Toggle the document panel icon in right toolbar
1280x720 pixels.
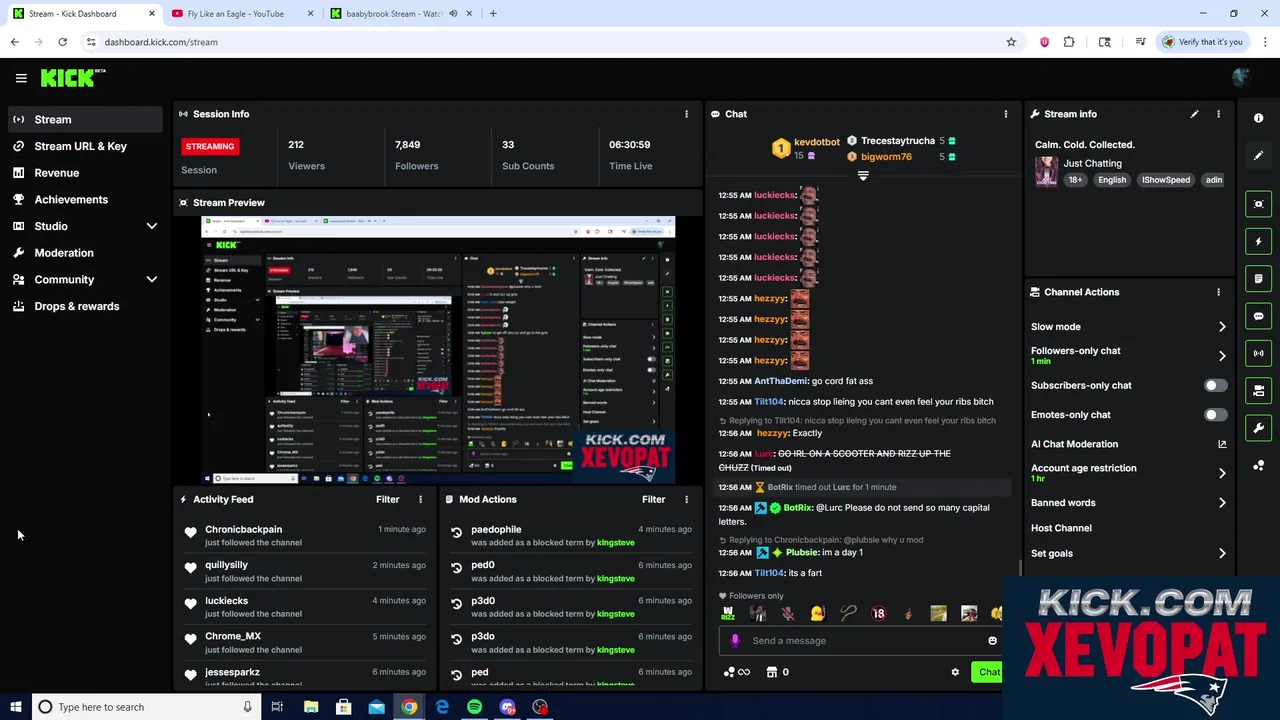(1258, 279)
